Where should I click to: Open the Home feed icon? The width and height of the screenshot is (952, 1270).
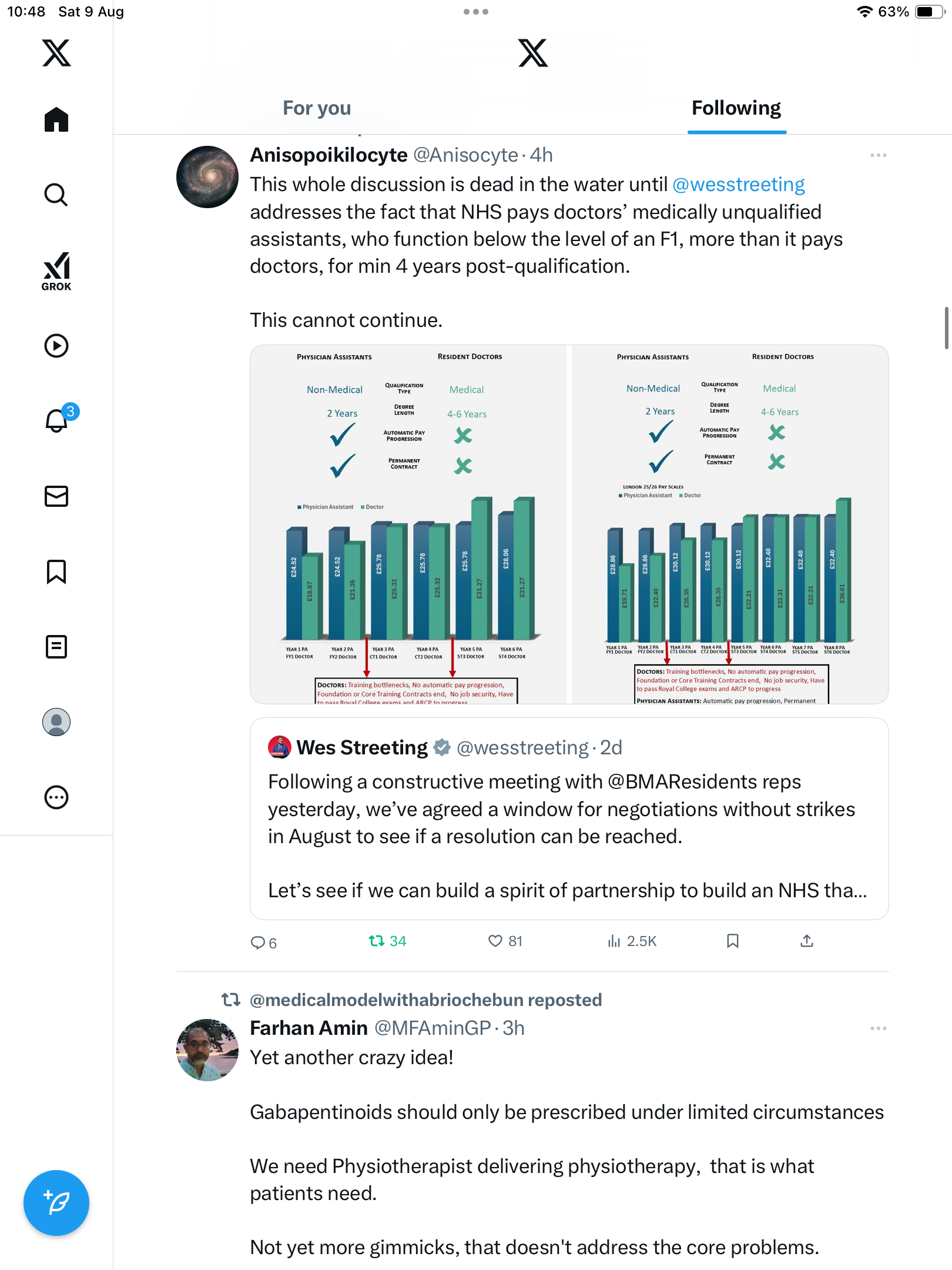click(56, 120)
